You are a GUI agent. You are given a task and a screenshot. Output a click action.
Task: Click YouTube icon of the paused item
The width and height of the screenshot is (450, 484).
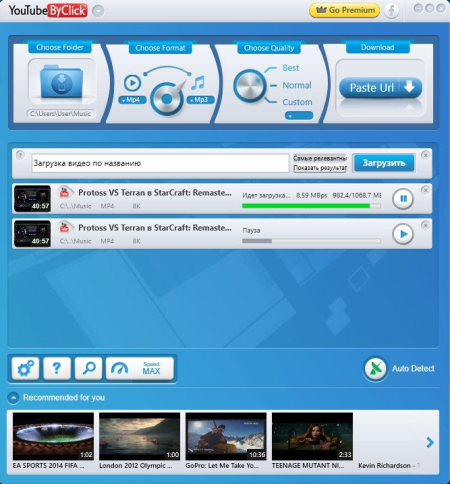click(x=65, y=228)
